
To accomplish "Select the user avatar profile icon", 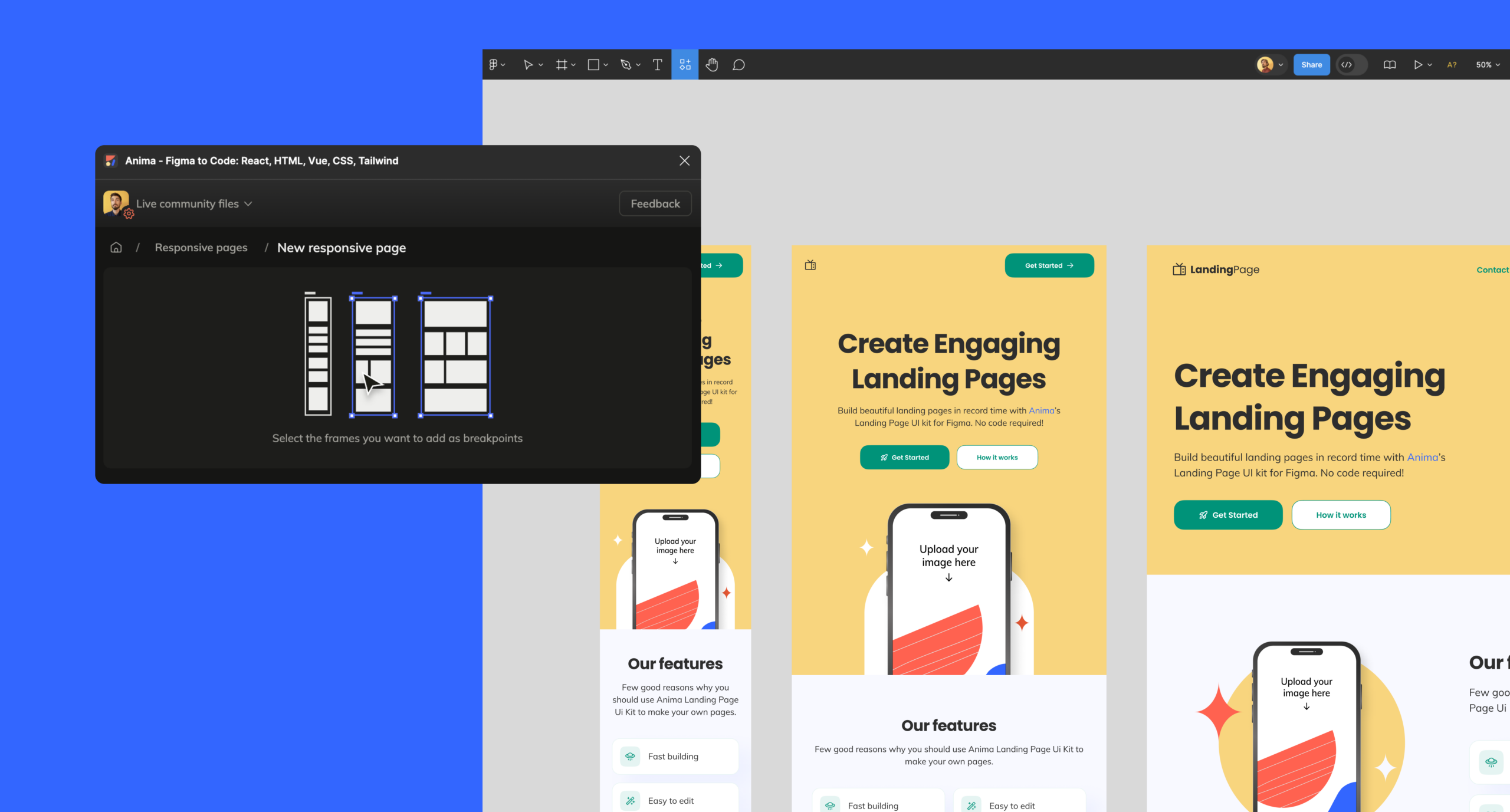I will pyautogui.click(x=1265, y=65).
